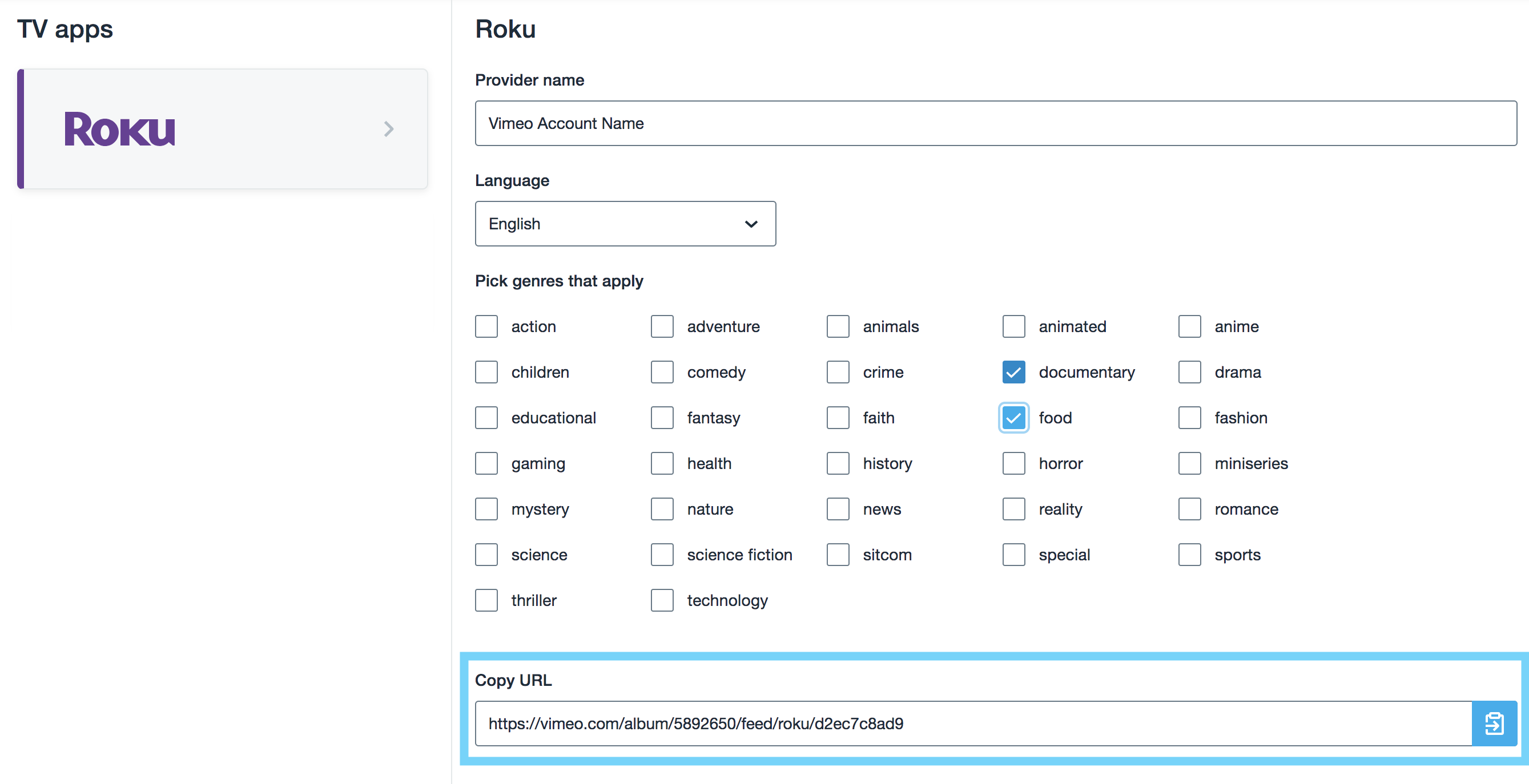
Task: Click the Provider name input field
Action: 995,123
